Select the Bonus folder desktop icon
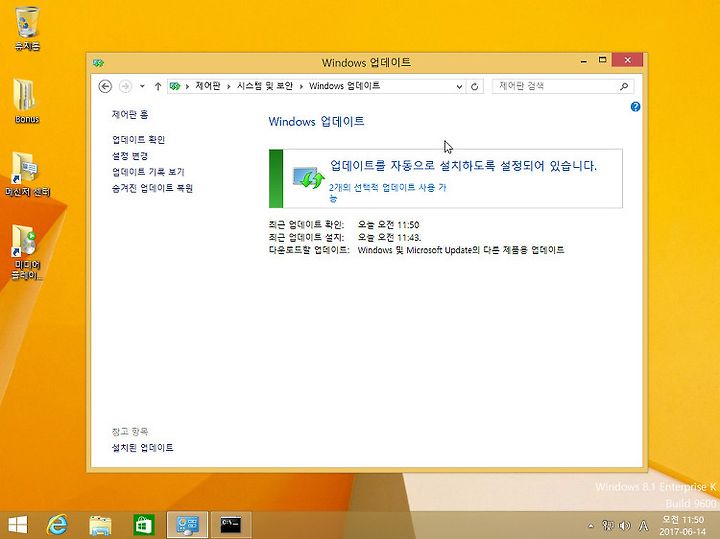 point(27,101)
